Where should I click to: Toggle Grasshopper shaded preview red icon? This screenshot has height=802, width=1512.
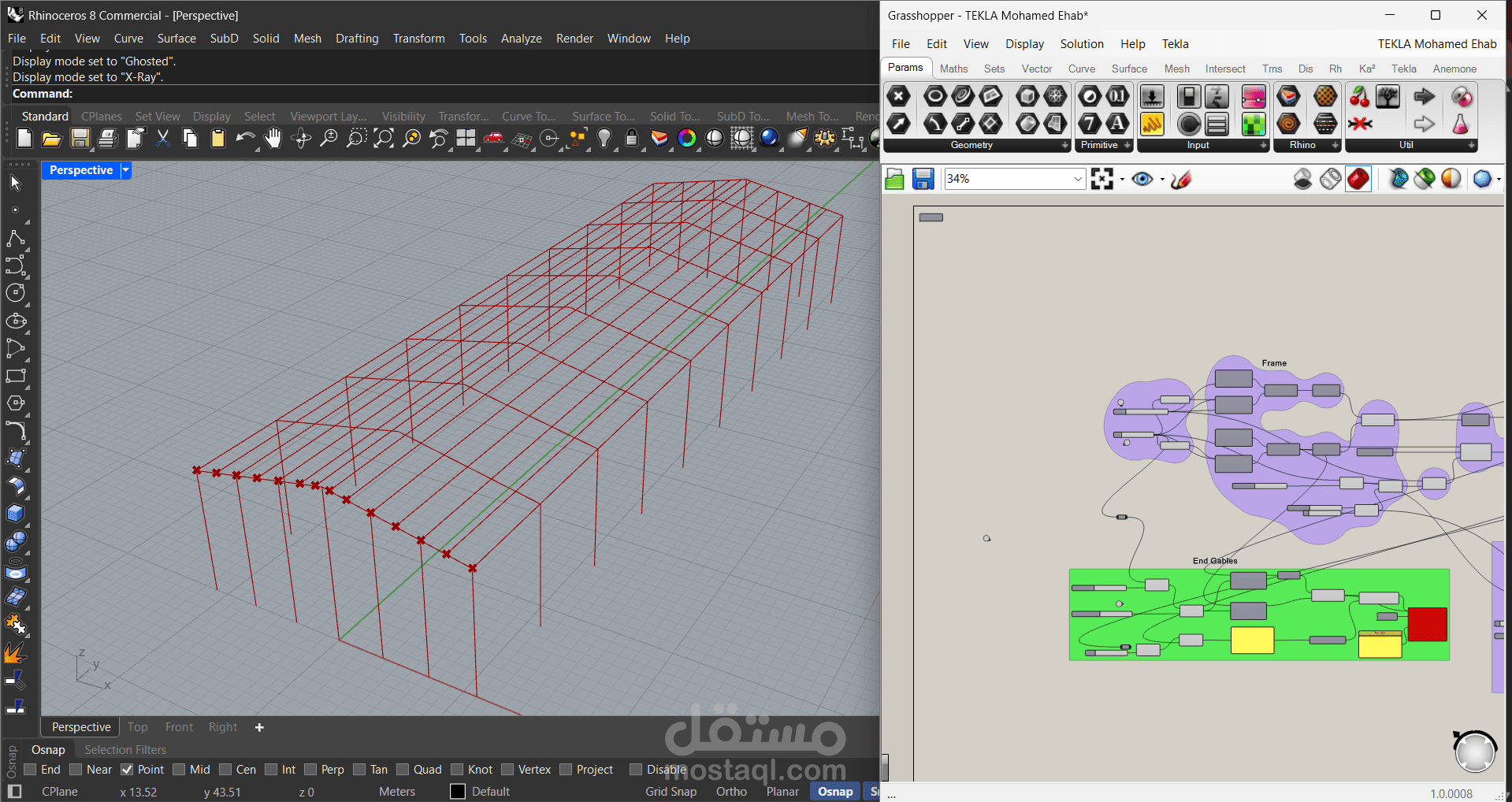pos(1358,180)
